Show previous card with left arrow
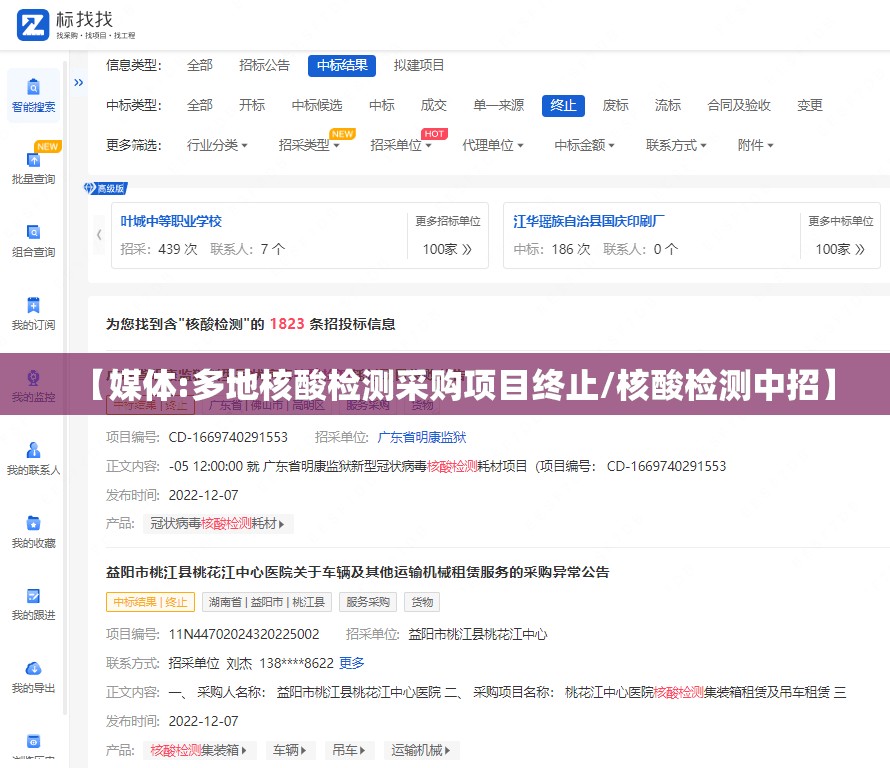This screenshot has height=768, width=890. coord(99,234)
